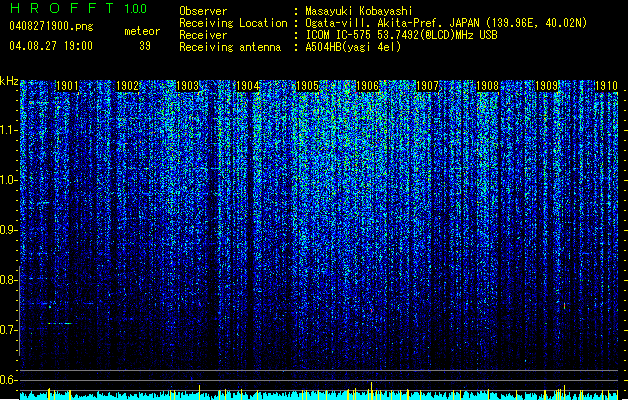Viewport: 629px width, 400px height.
Task: Select the bright horizontal echo near 0.71 kHz
Action: (60, 323)
